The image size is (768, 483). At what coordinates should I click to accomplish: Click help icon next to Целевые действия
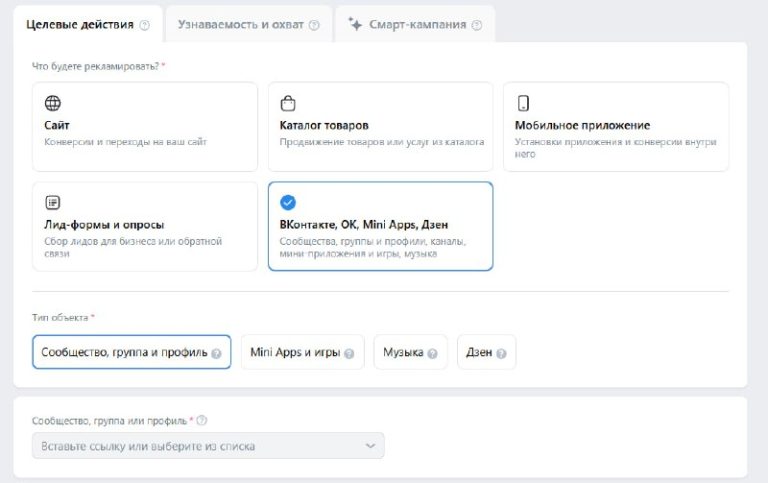(x=145, y=25)
